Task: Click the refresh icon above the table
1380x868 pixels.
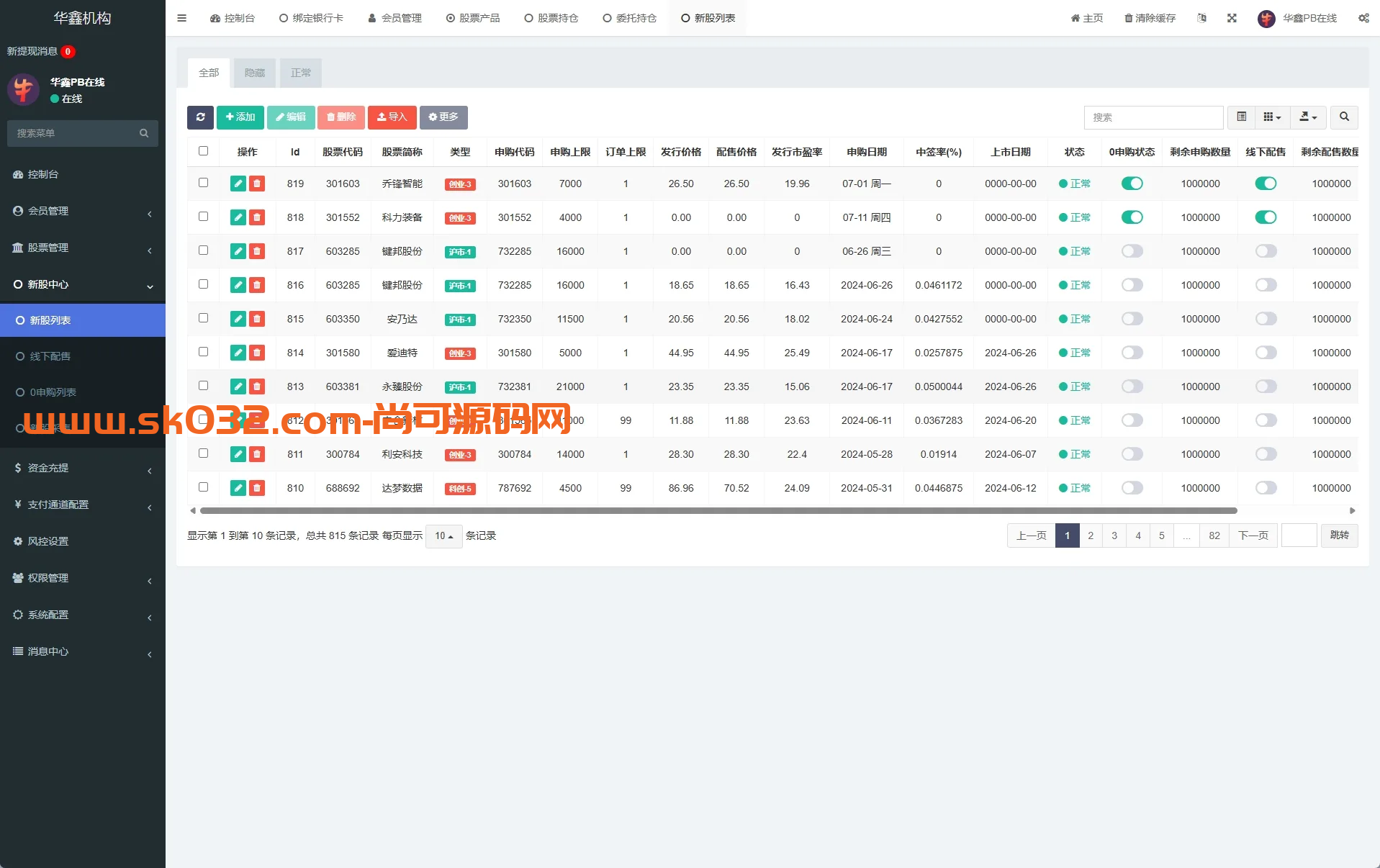Action: pyautogui.click(x=200, y=117)
